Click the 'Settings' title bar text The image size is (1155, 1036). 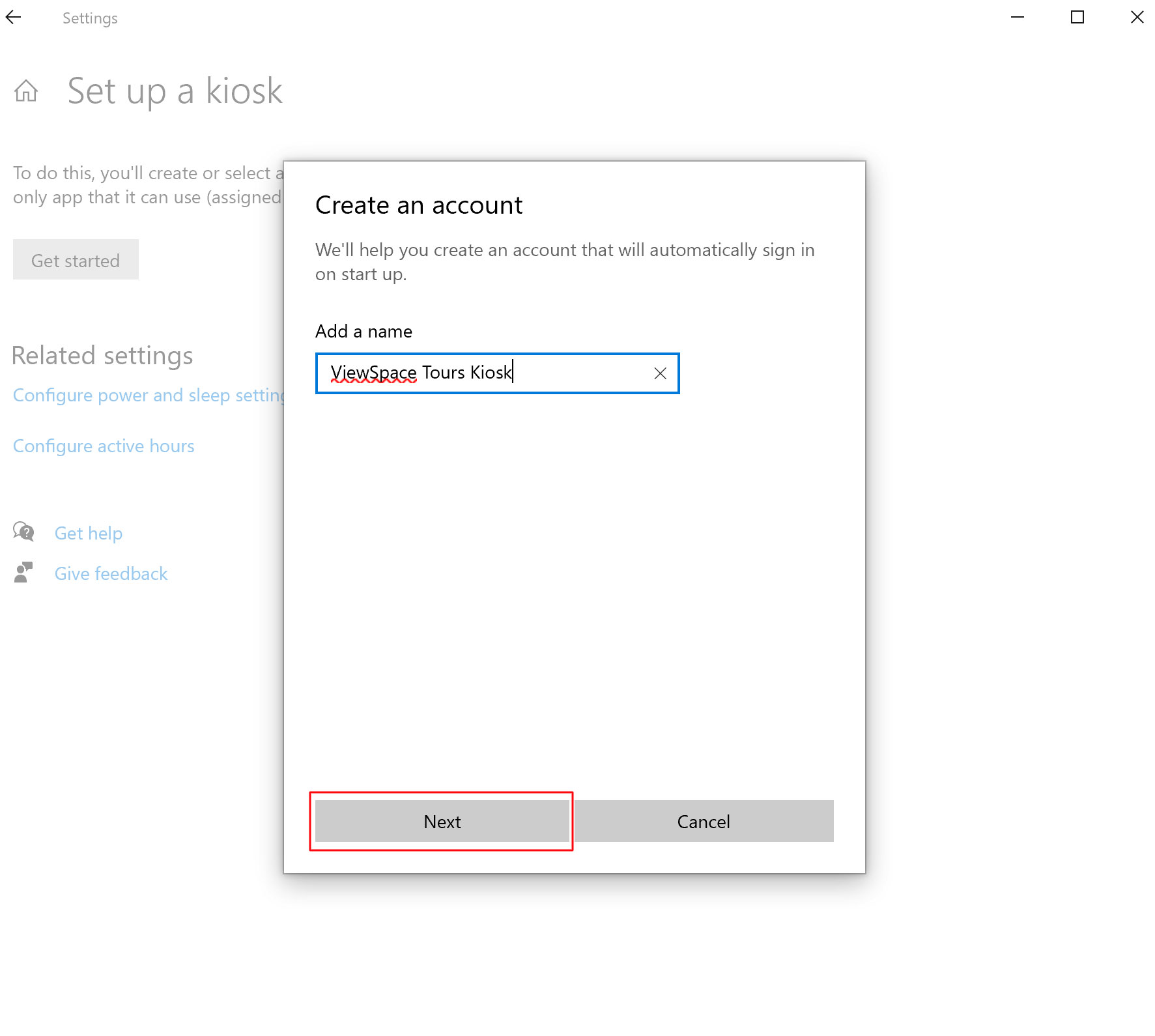90,18
